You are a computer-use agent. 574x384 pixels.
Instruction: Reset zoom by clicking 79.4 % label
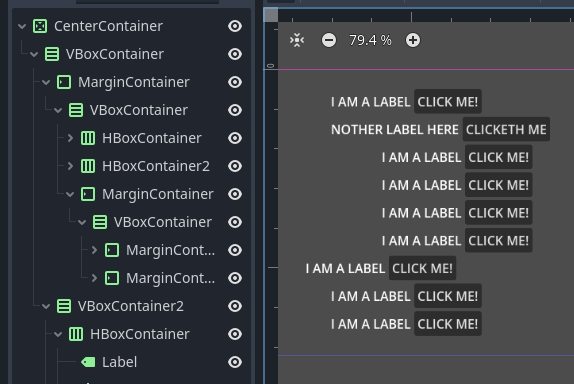[370, 40]
